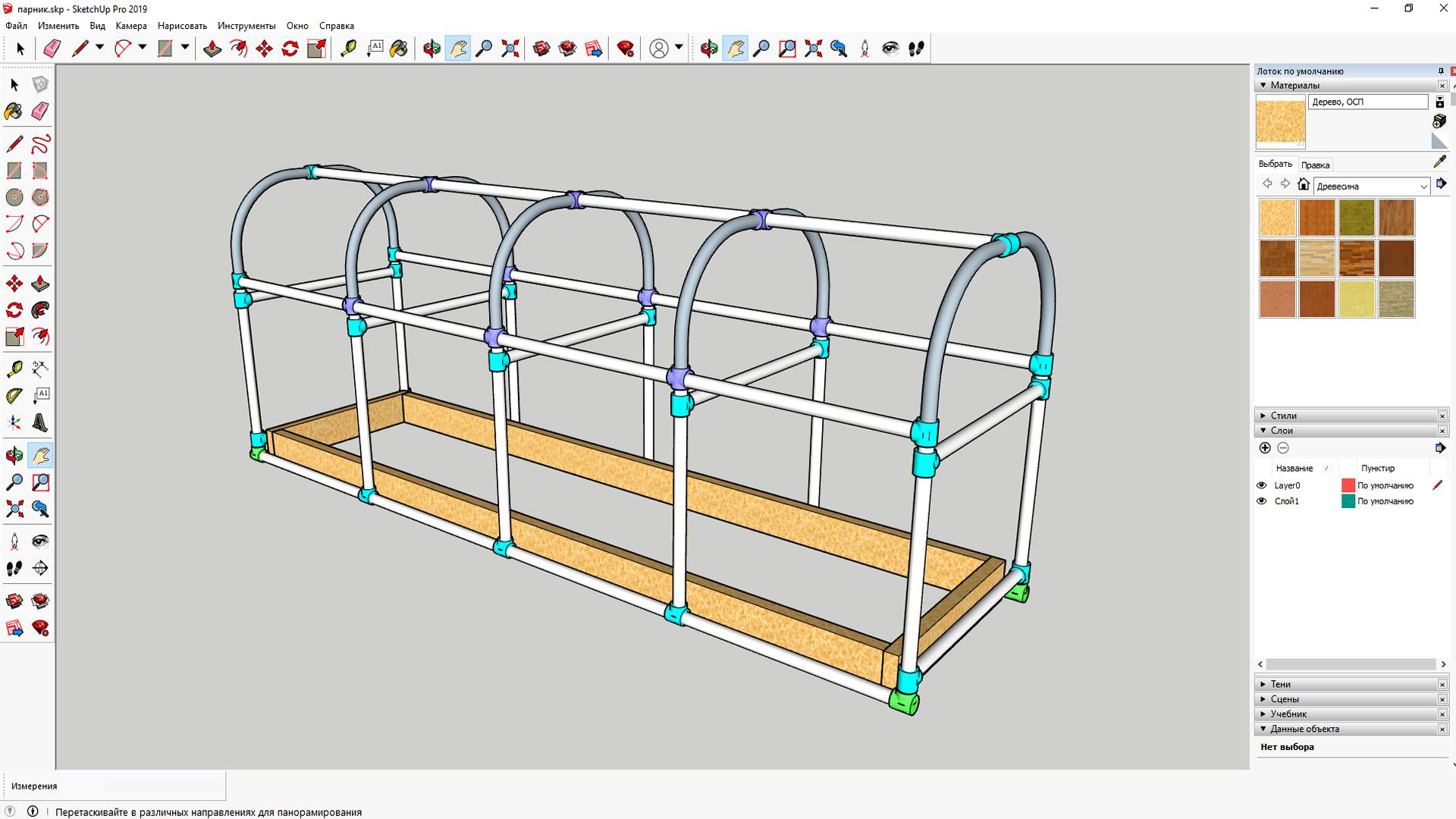Activate the Orbit tool in left toolbar
The height and width of the screenshot is (819, 1456).
[14, 456]
